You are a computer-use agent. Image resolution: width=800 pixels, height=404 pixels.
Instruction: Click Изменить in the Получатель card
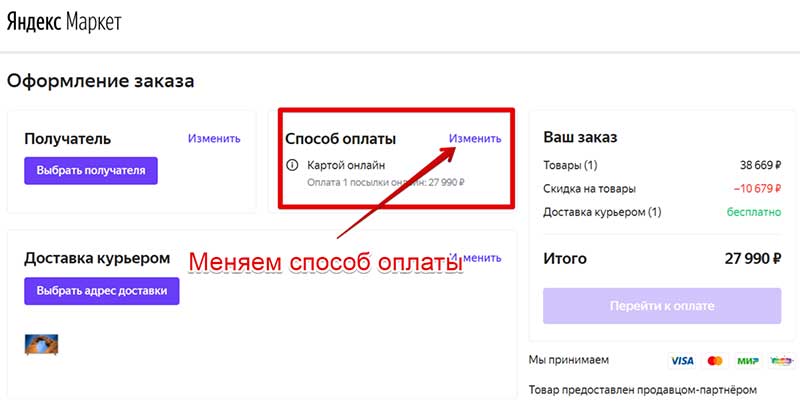214,138
